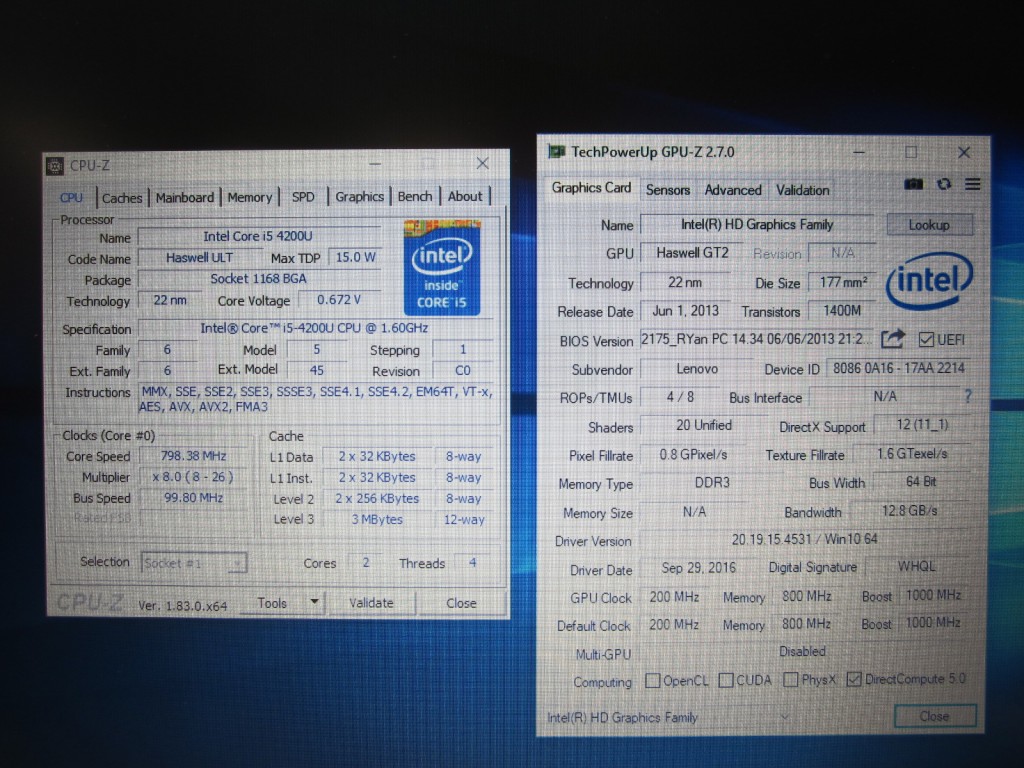
Task: Click the Intel Core i5 4200U name value
Action: (259, 236)
